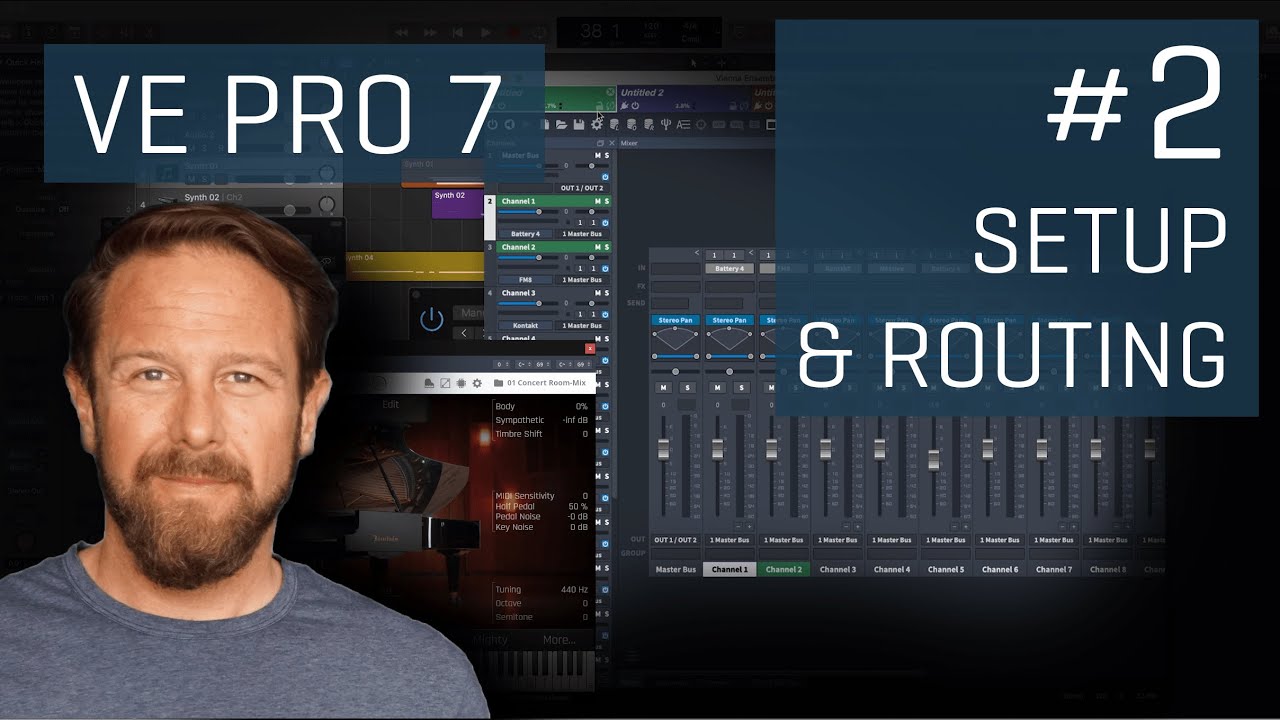This screenshot has height=720, width=1280.
Task: Select Channel 7 label at mixer bottom
Action: [x=1054, y=569]
